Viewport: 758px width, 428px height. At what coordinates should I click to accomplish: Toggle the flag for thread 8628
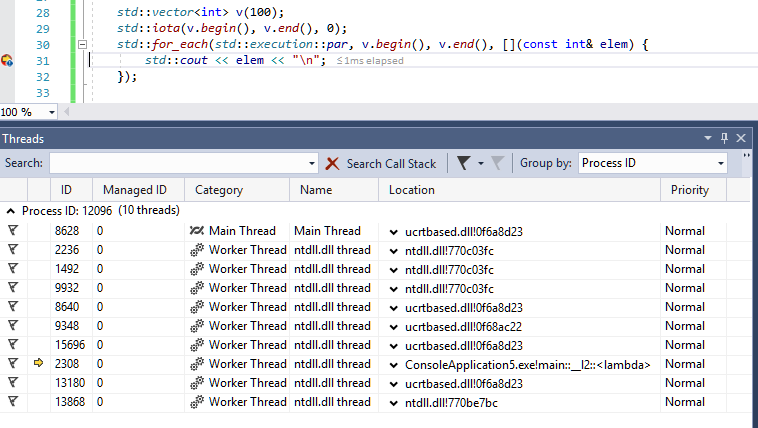tap(13, 231)
